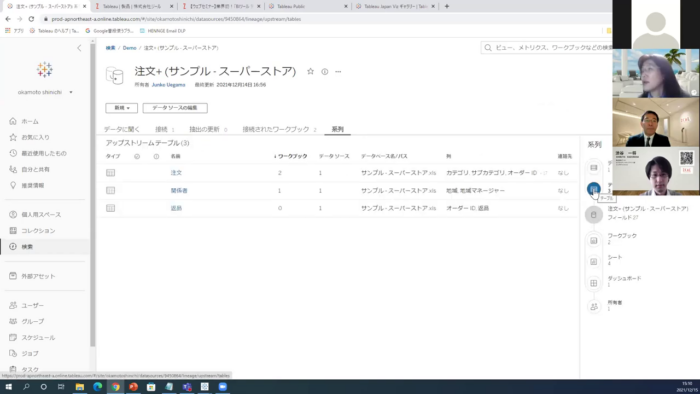Open Chrome from the Windows taskbar
This screenshot has height=394, width=700.
[x=116, y=387]
